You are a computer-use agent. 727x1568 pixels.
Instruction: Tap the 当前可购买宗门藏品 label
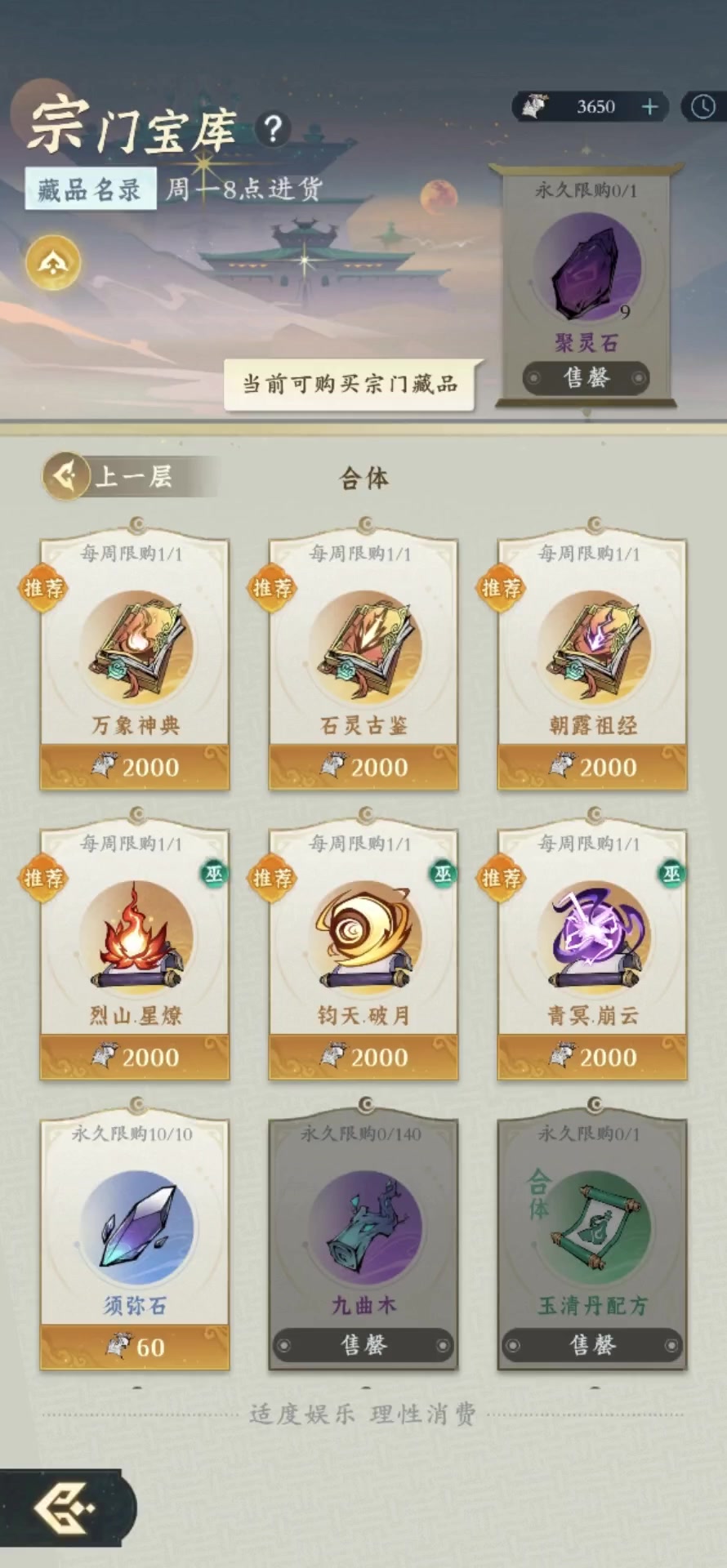coord(350,384)
